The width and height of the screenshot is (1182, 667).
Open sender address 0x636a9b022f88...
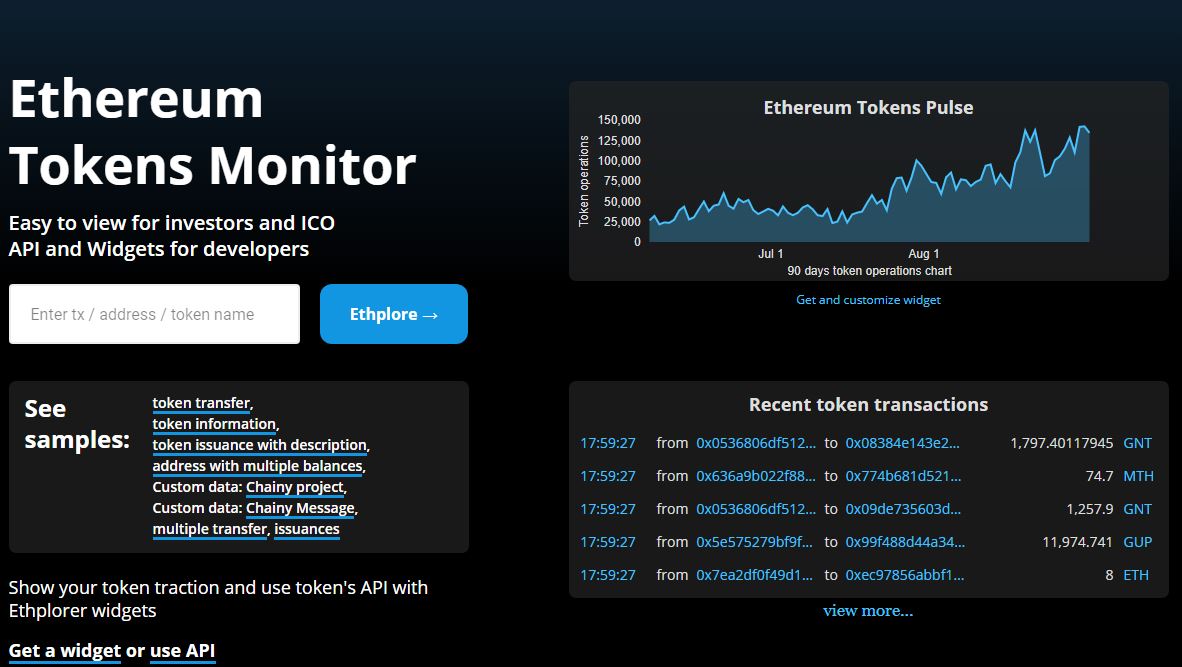[755, 476]
